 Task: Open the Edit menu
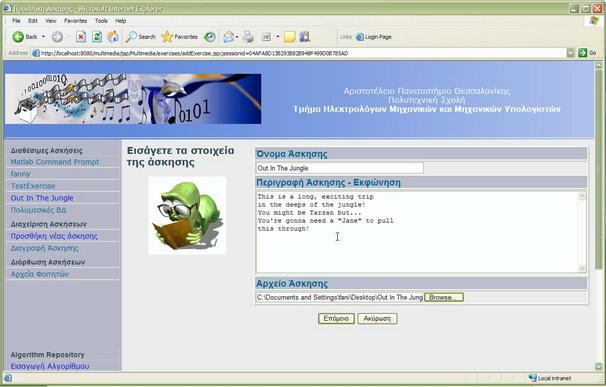tap(33, 20)
